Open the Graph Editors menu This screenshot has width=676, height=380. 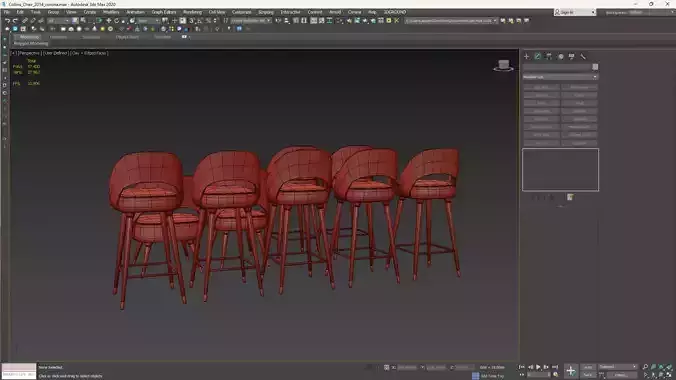click(164, 12)
